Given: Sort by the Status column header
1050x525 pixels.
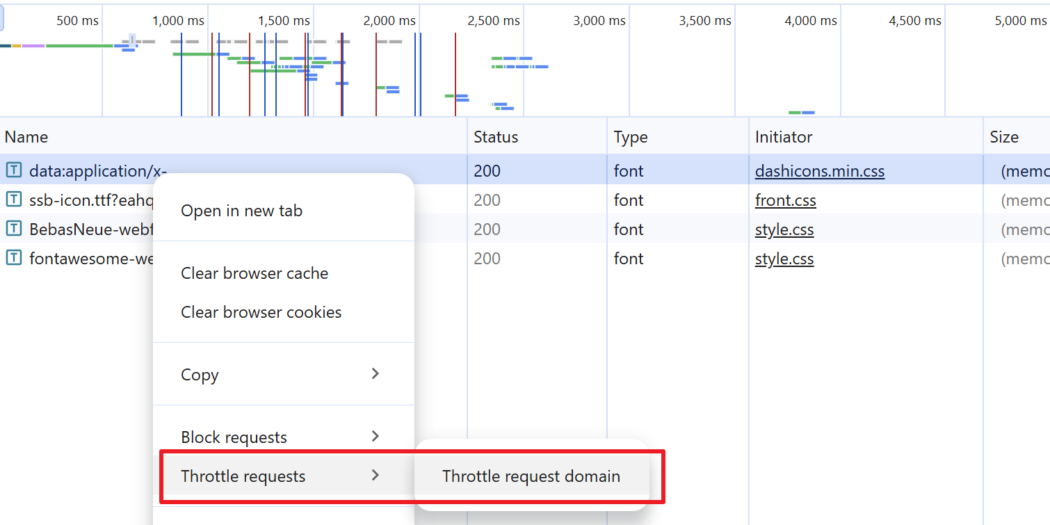Looking at the screenshot, I should 495,137.
